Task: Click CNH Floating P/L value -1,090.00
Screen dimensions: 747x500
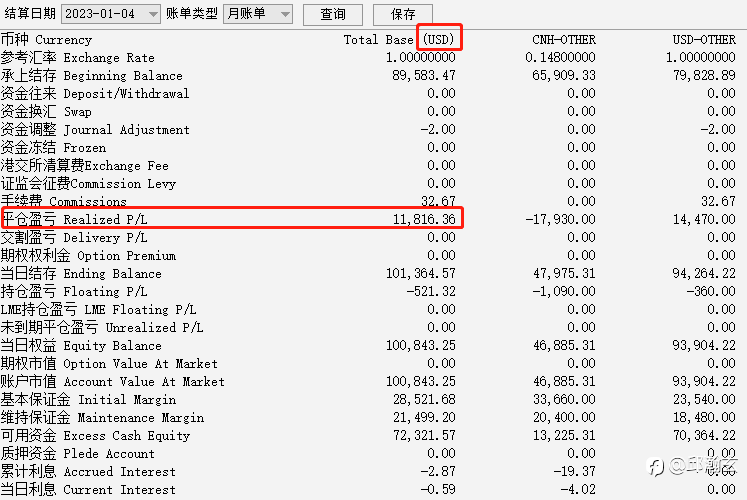Action: [564, 291]
